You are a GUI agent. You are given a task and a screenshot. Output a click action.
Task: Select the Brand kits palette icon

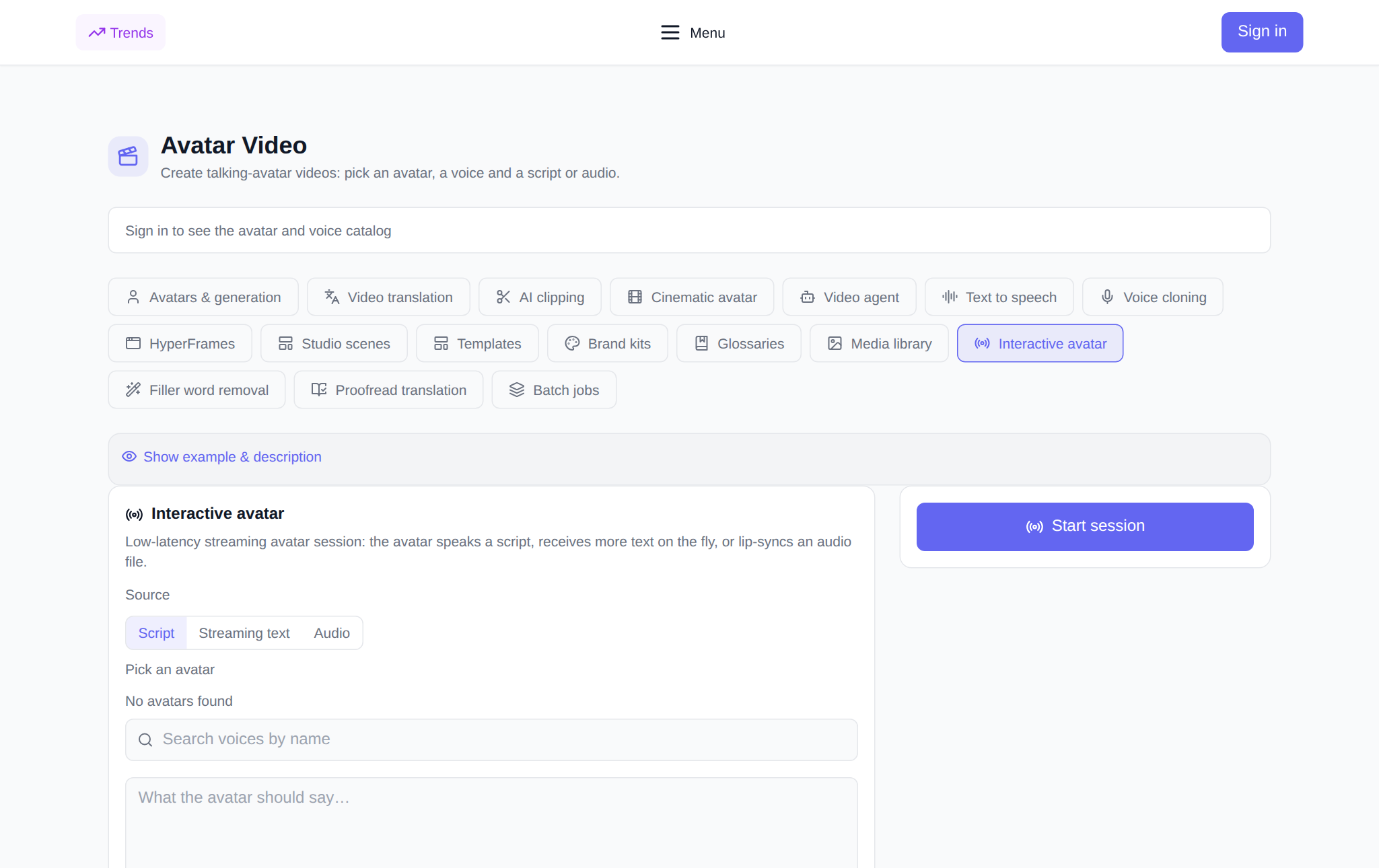pos(572,343)
